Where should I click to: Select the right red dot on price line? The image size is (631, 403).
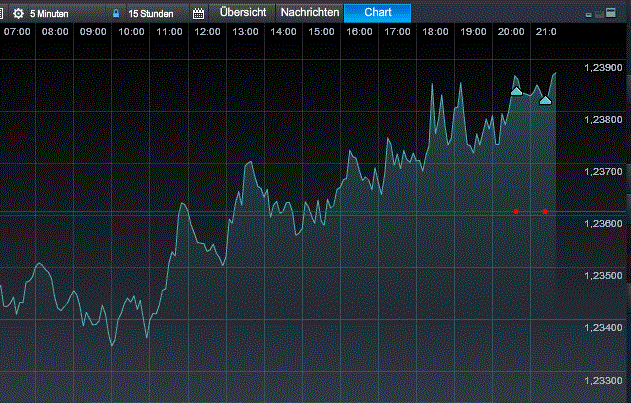coord(545,212)
